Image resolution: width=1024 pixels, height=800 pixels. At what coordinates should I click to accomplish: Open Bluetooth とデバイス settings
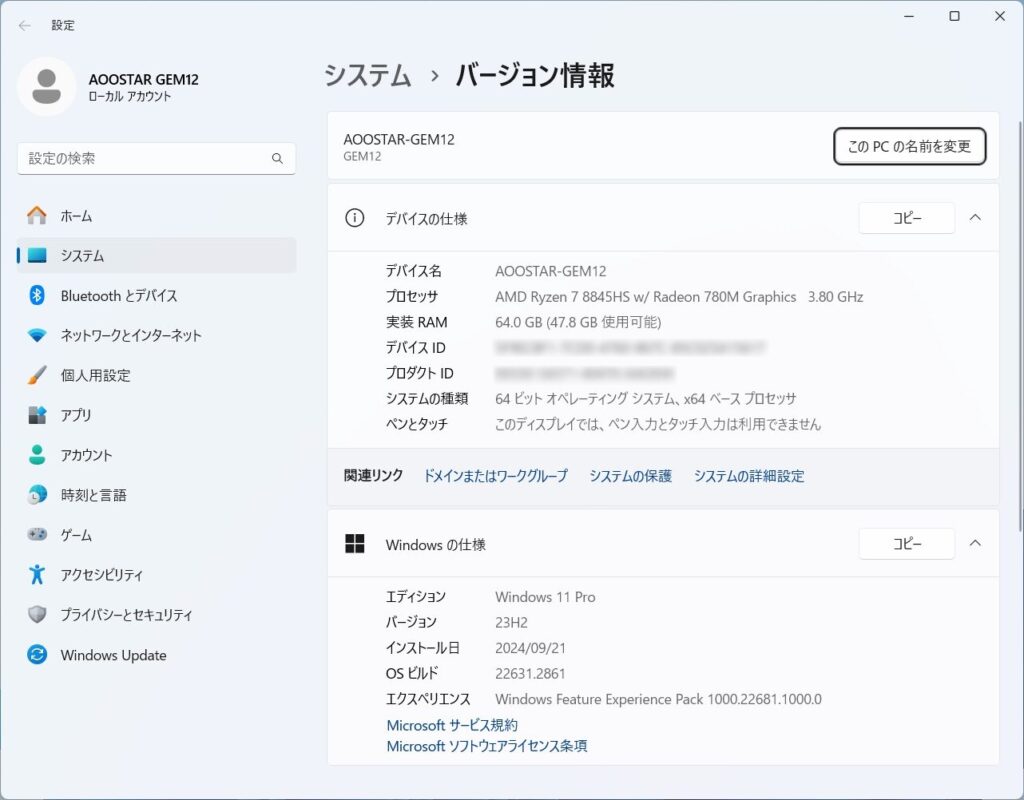[157, 295]
